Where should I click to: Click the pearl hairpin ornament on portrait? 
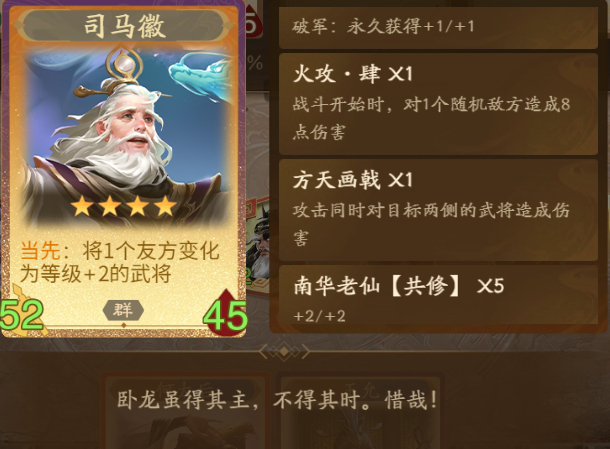pyautogui.click(x=124, y=63)
